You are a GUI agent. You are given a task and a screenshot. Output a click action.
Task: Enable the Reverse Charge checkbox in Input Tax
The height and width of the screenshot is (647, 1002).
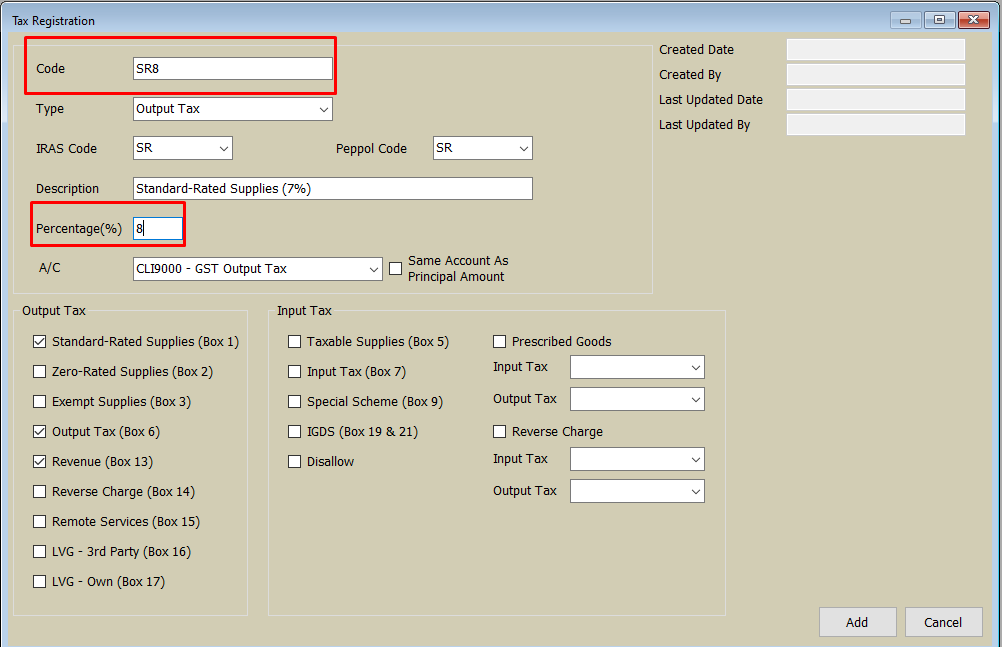(x=500, y=432)
